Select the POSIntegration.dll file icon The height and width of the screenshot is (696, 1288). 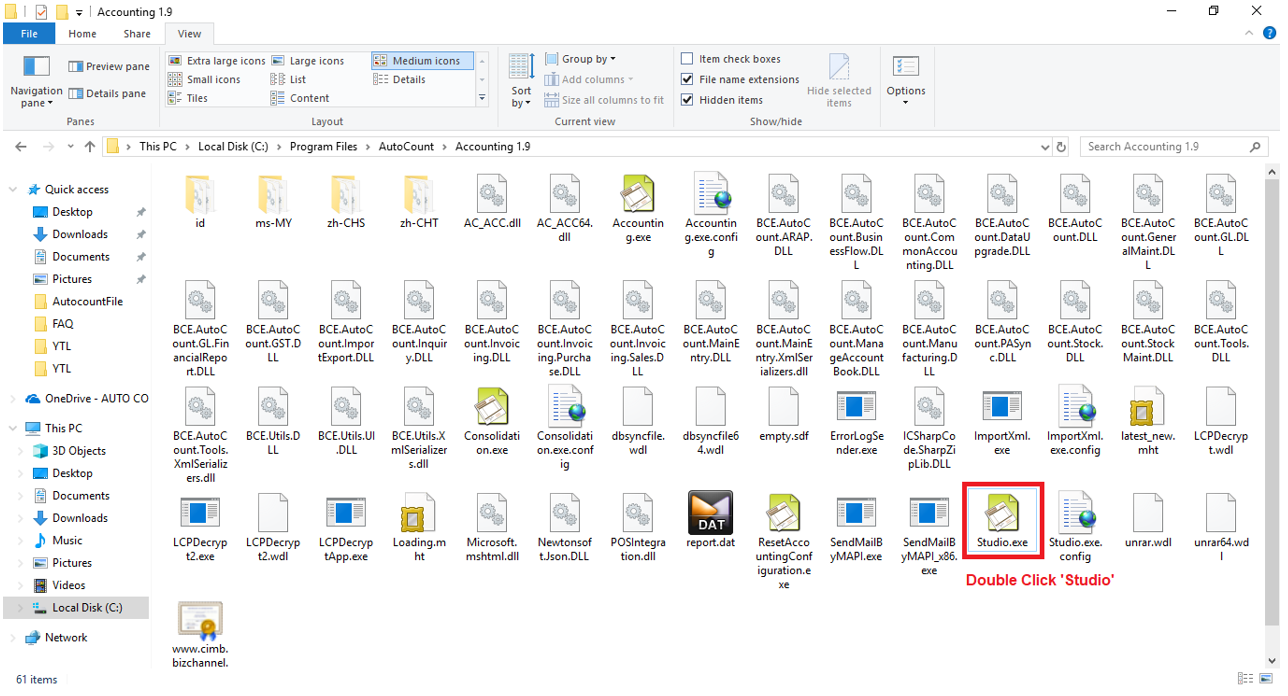coord(637,511)
